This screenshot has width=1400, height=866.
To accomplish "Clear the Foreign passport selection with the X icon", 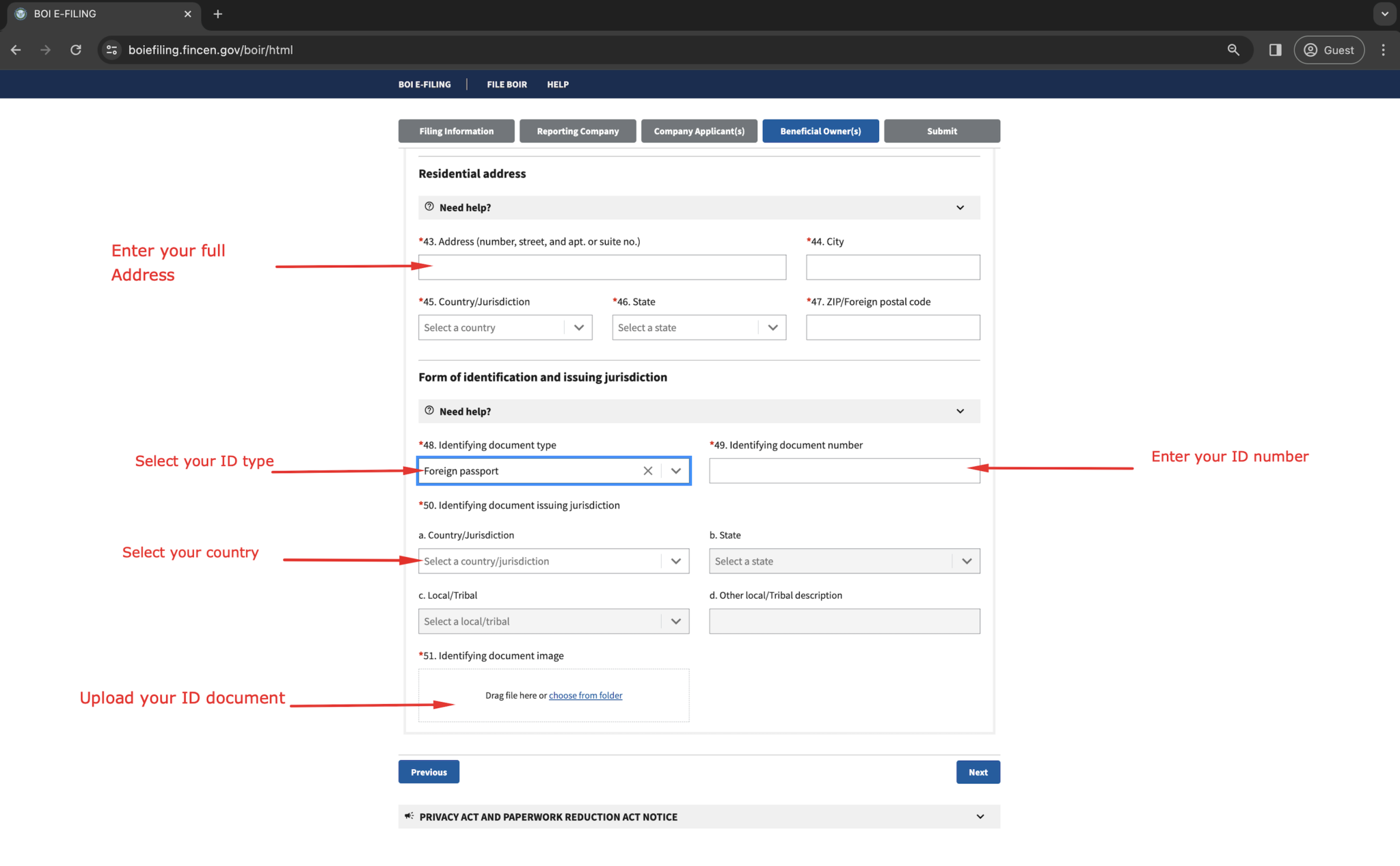I will click(x=647, y=471).
